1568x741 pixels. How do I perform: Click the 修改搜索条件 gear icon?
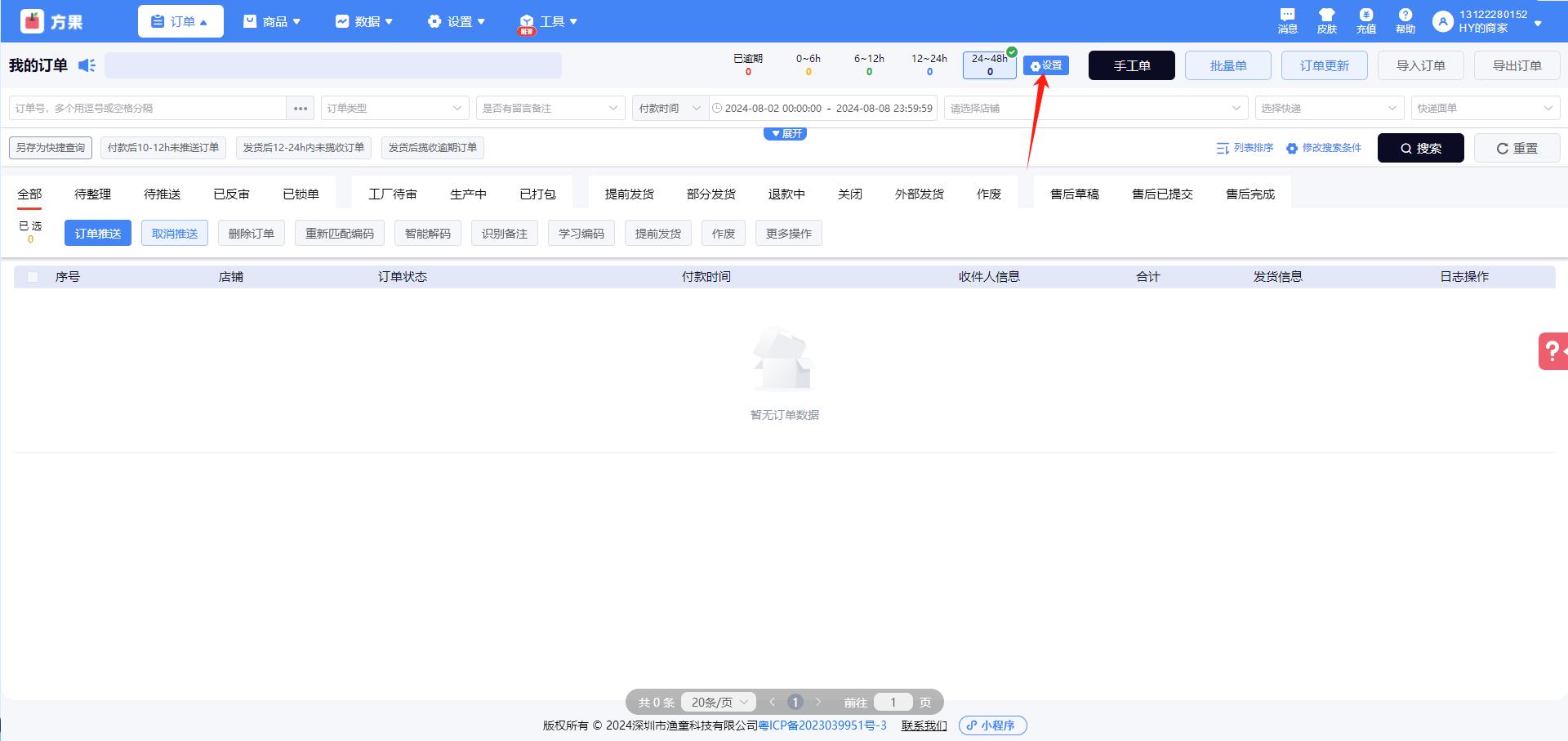click(x=1292, y=149)
